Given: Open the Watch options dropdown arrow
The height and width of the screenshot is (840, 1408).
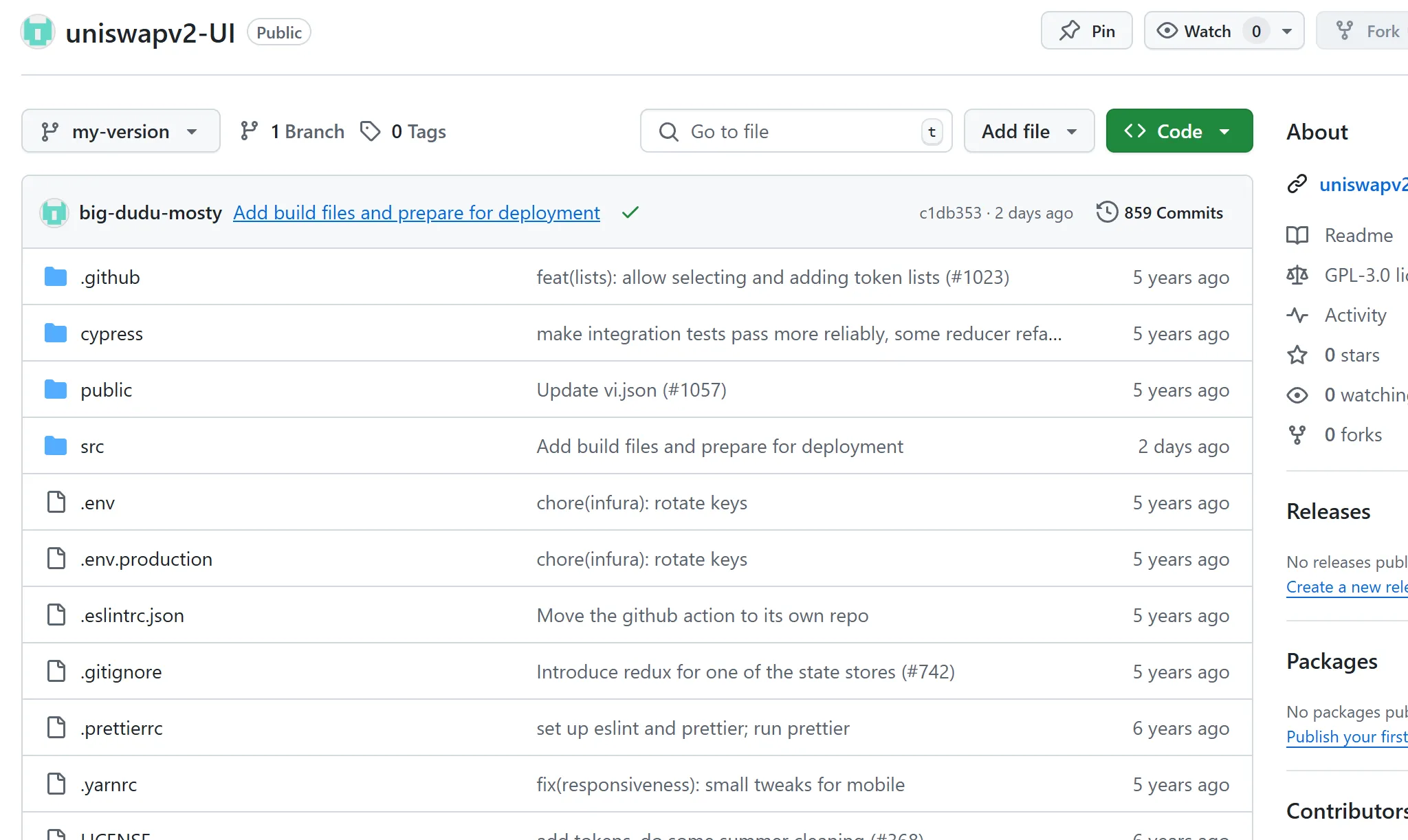Looking at the screenshot, I should [x=1287, y=31].
